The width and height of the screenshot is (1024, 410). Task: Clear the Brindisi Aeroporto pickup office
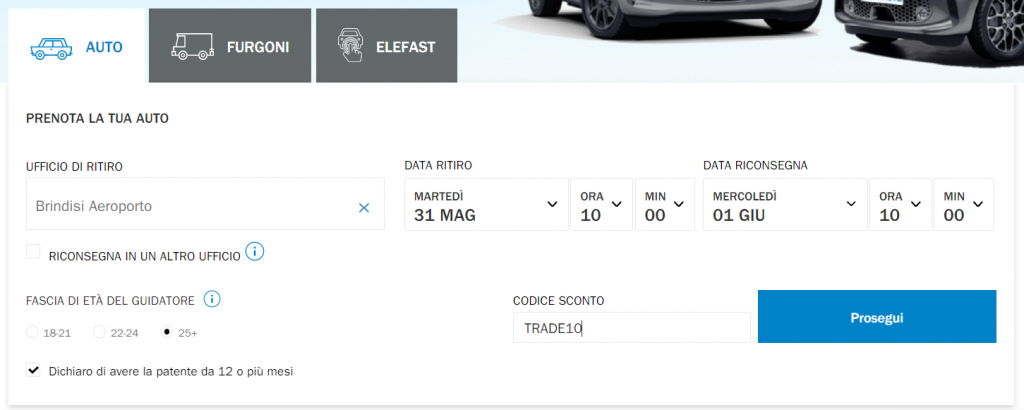click(x=364, y=207)
